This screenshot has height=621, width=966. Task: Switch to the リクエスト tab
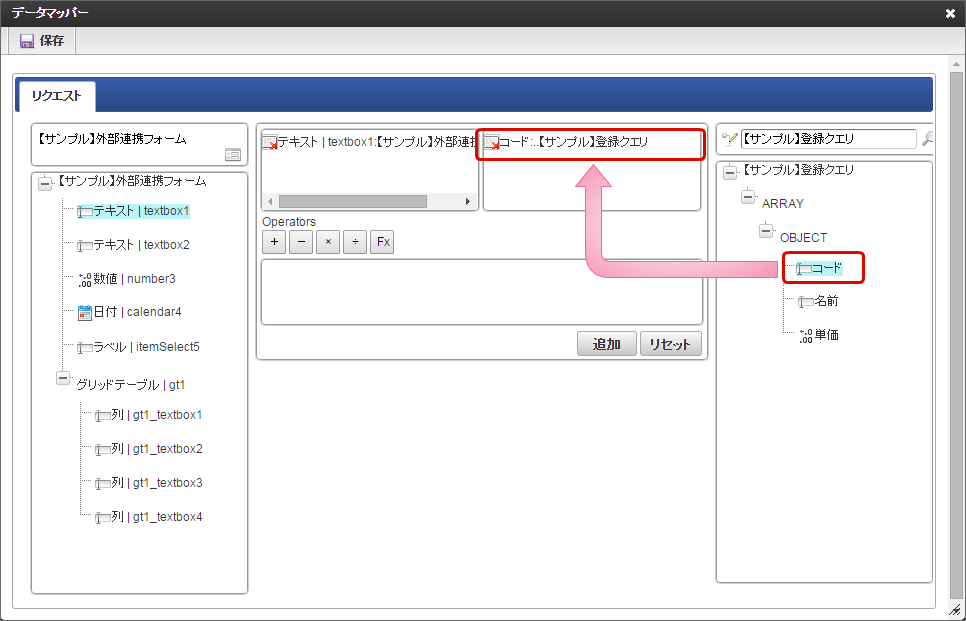56,95
